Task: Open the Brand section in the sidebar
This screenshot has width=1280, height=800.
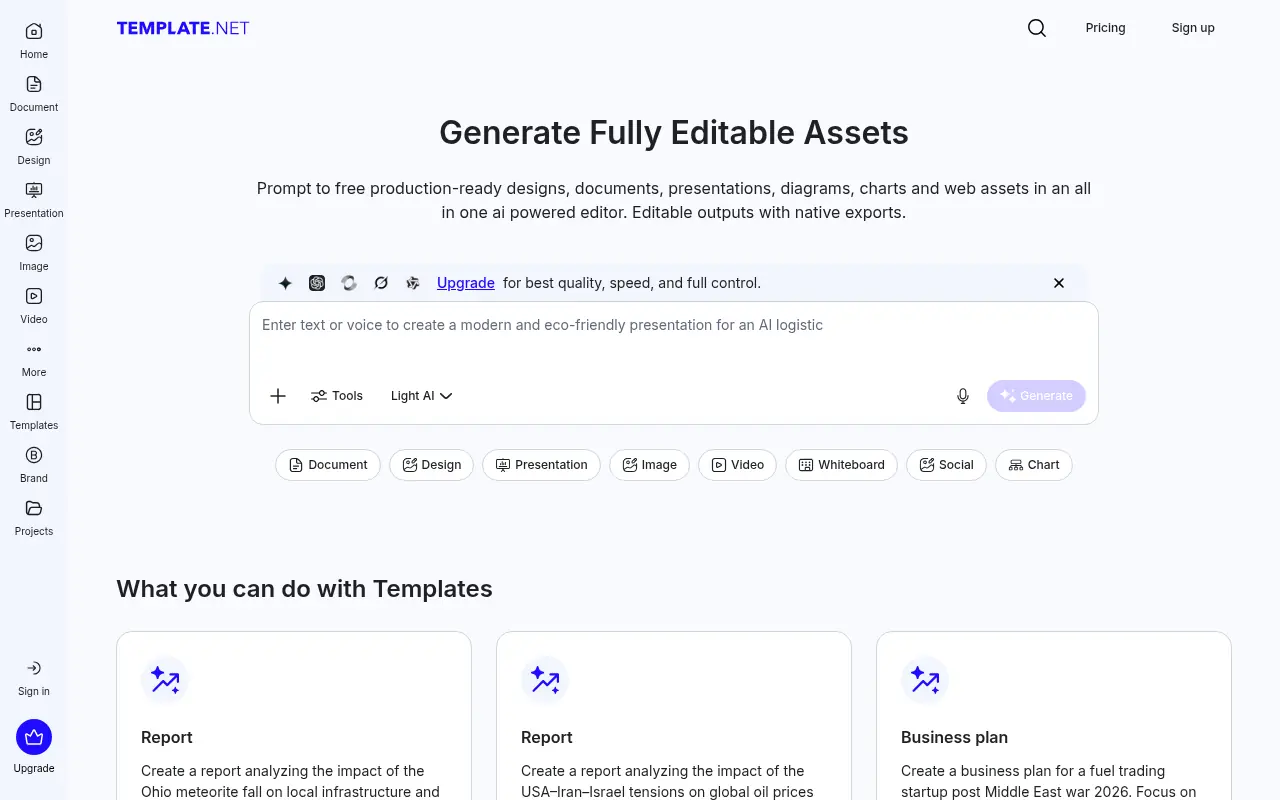Action: tap(33, 462)
